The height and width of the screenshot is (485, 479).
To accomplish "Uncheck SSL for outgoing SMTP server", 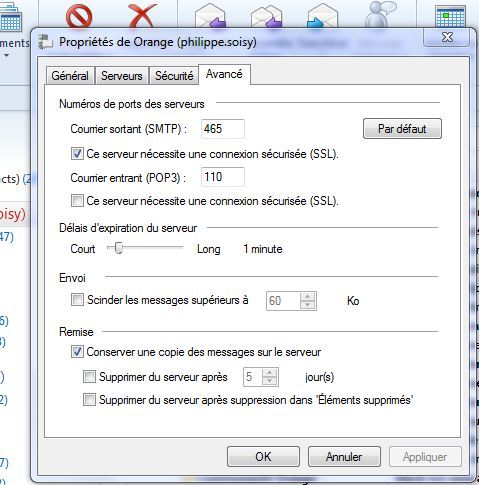I will pos(77,154).
